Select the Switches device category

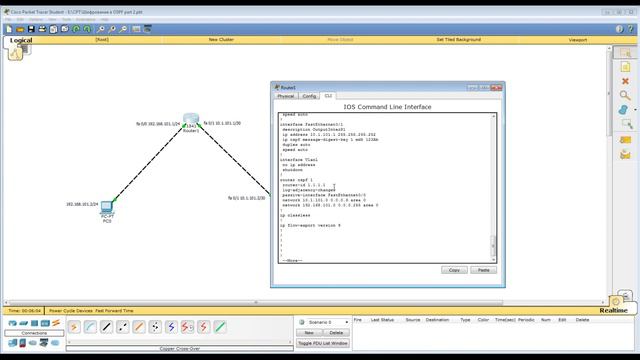[x=23, y=323]
